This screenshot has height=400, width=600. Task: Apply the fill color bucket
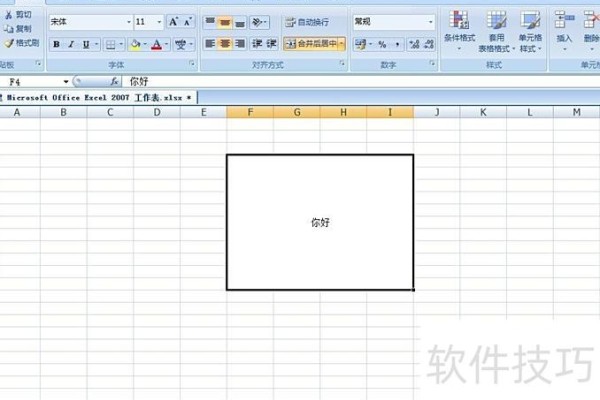135,44
